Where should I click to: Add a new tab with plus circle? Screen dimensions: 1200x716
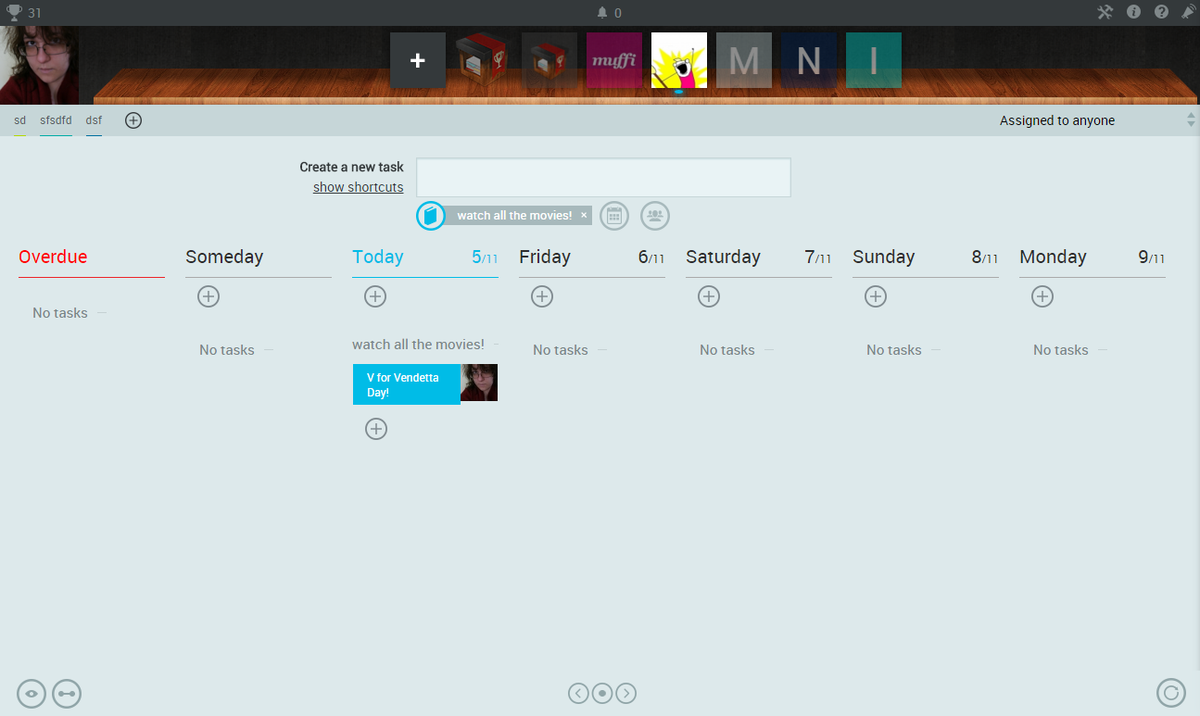133,120
